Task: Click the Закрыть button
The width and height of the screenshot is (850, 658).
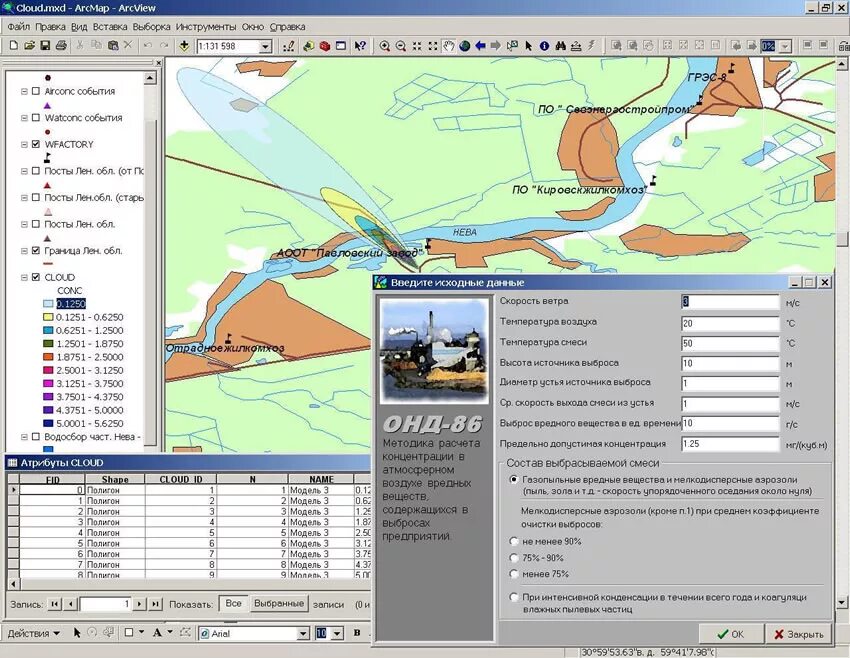Action: tap(799, 634)
